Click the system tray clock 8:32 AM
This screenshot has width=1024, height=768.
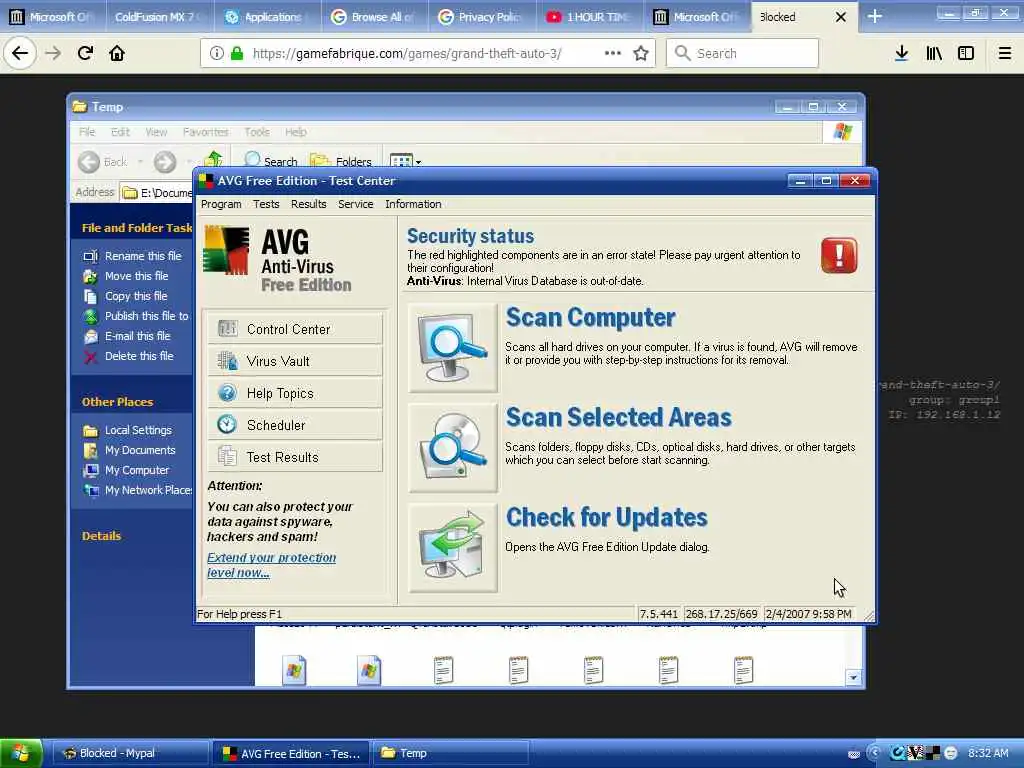[x=988, y=754]
